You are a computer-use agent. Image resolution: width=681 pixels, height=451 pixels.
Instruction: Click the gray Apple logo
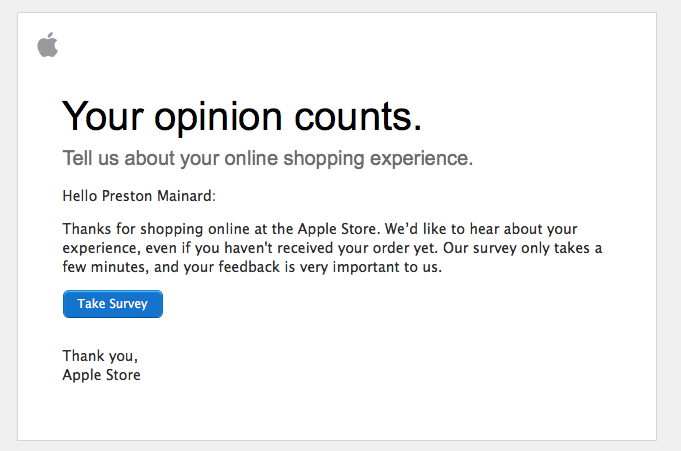coord(48,44)
